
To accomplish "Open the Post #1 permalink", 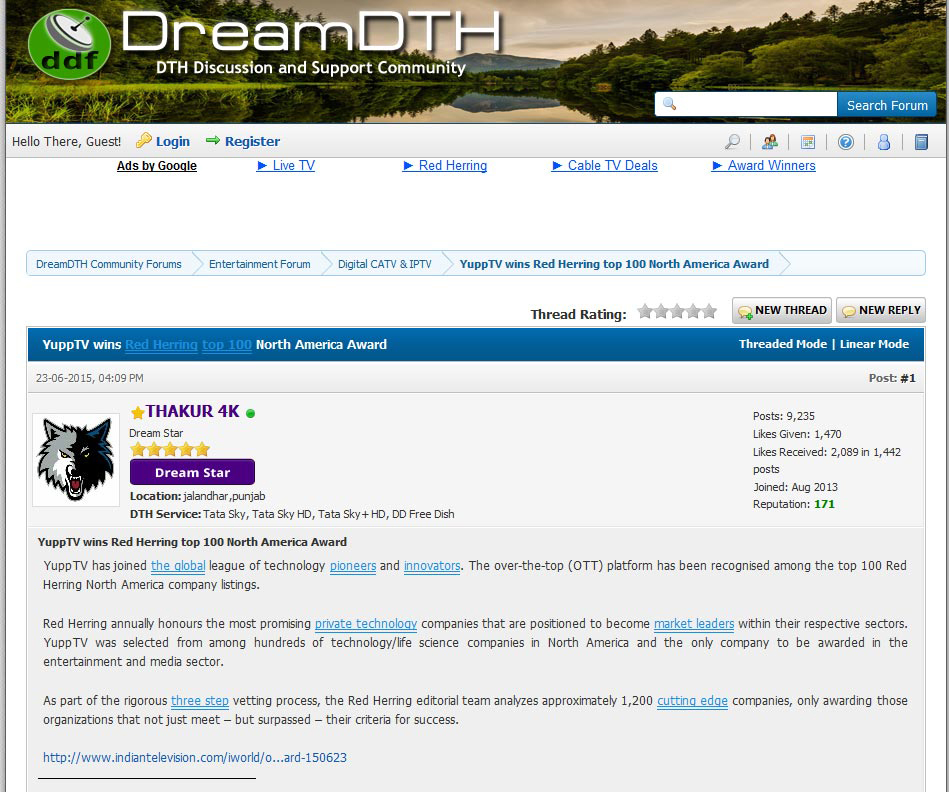I will (908, 378).
